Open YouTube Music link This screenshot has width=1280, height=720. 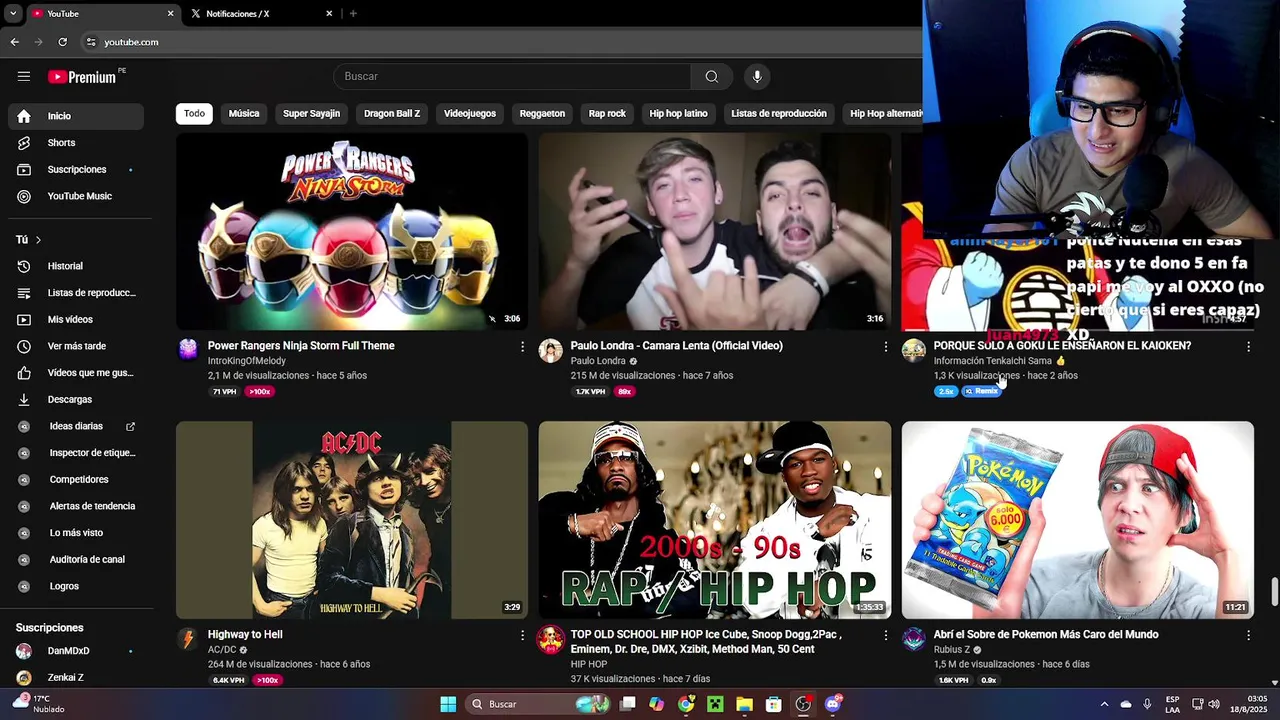76,196
